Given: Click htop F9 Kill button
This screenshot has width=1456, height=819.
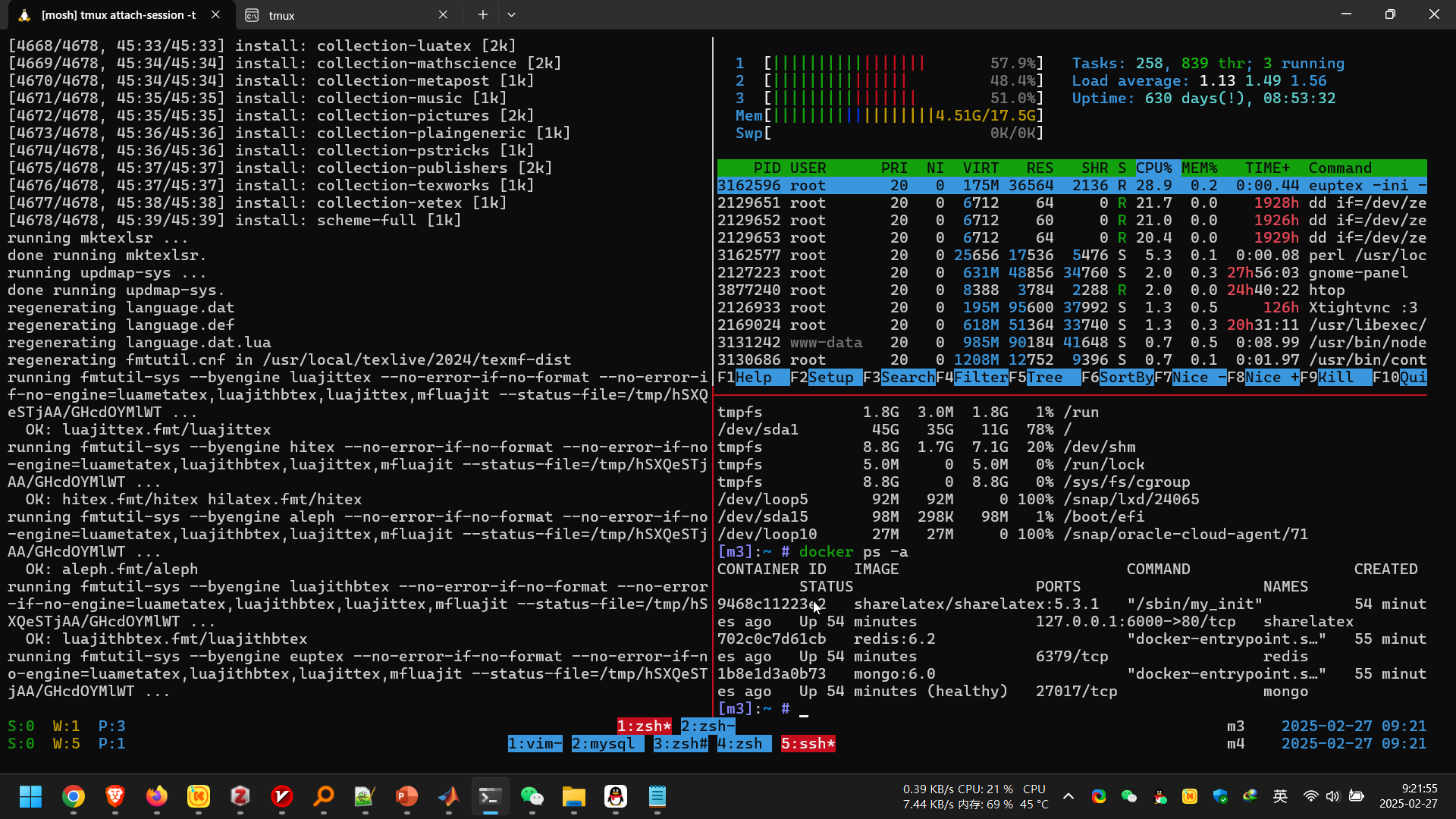Looking at the screenshot, I should 1335,378.
